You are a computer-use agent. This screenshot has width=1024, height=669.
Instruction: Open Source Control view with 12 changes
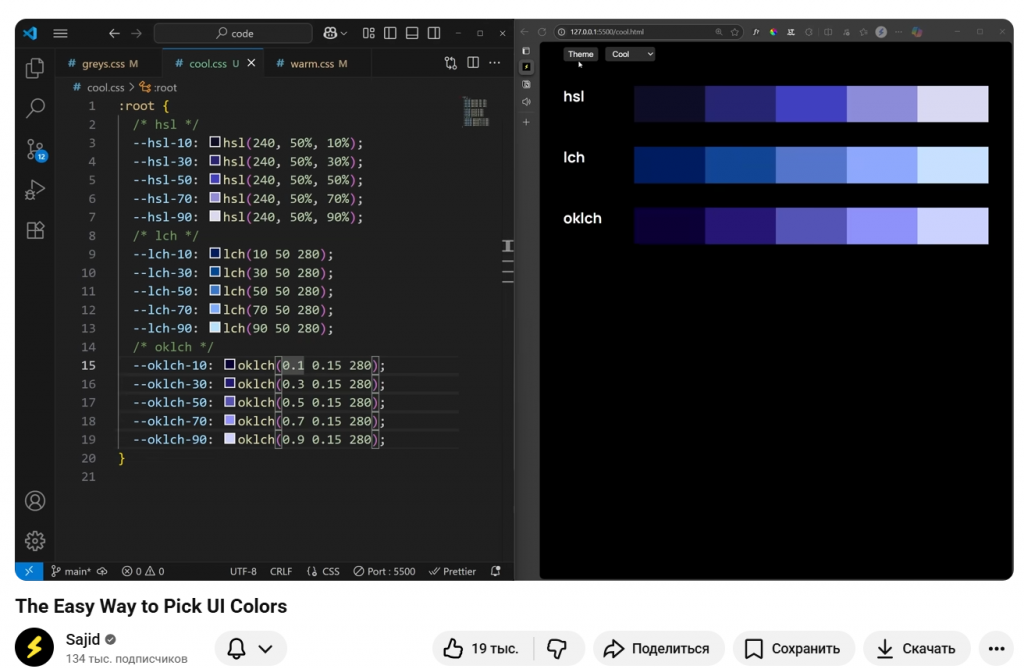coord(35,150)
